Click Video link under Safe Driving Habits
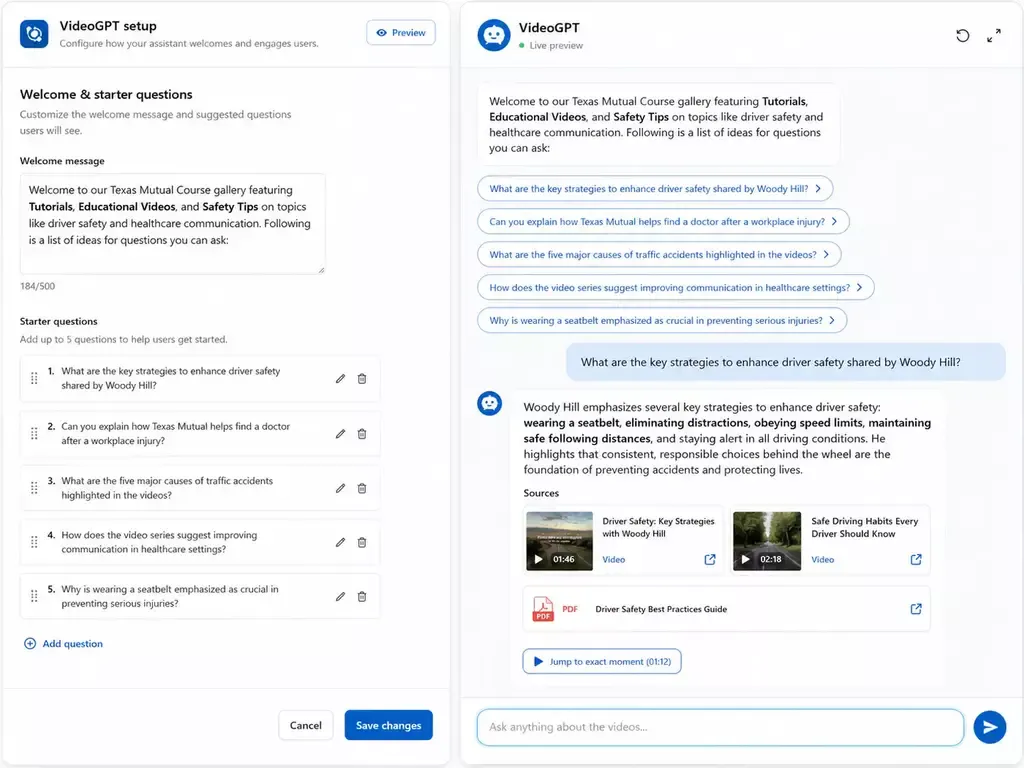 [x=822, y=560]
